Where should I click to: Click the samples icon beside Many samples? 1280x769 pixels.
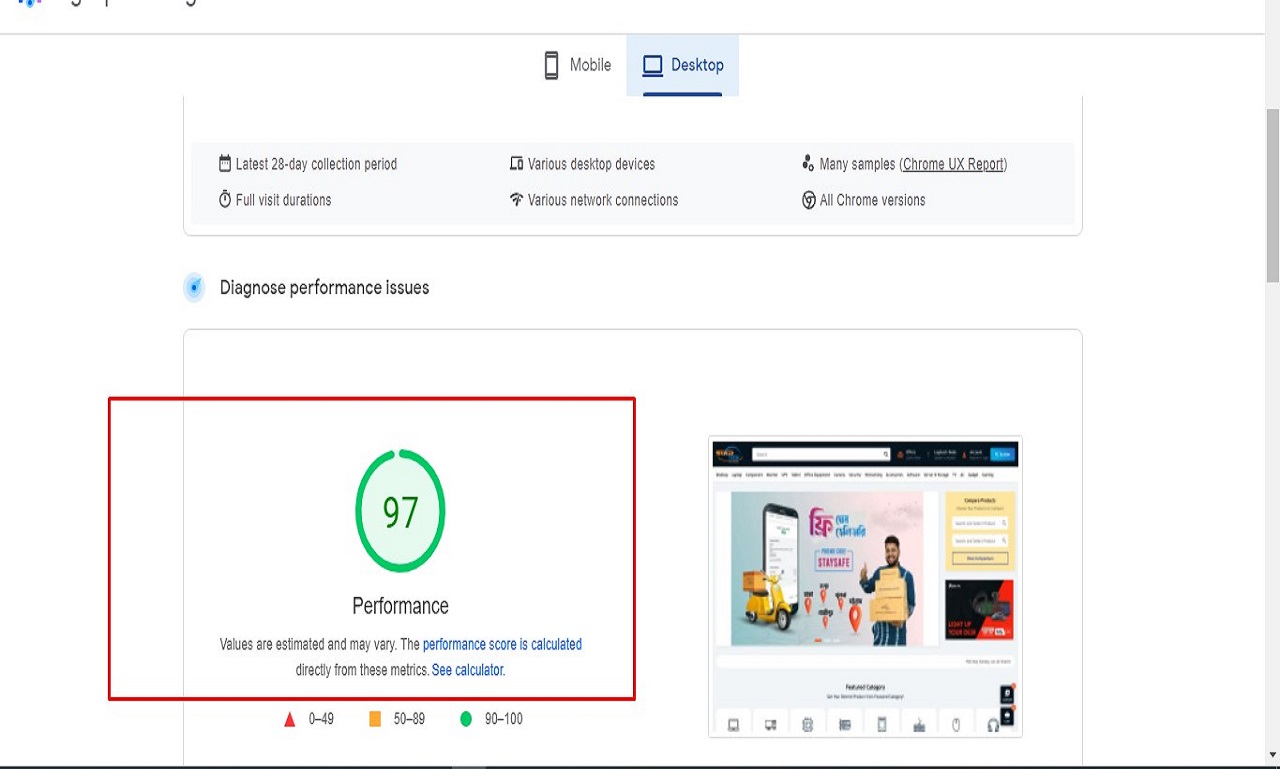click(808, 163)
